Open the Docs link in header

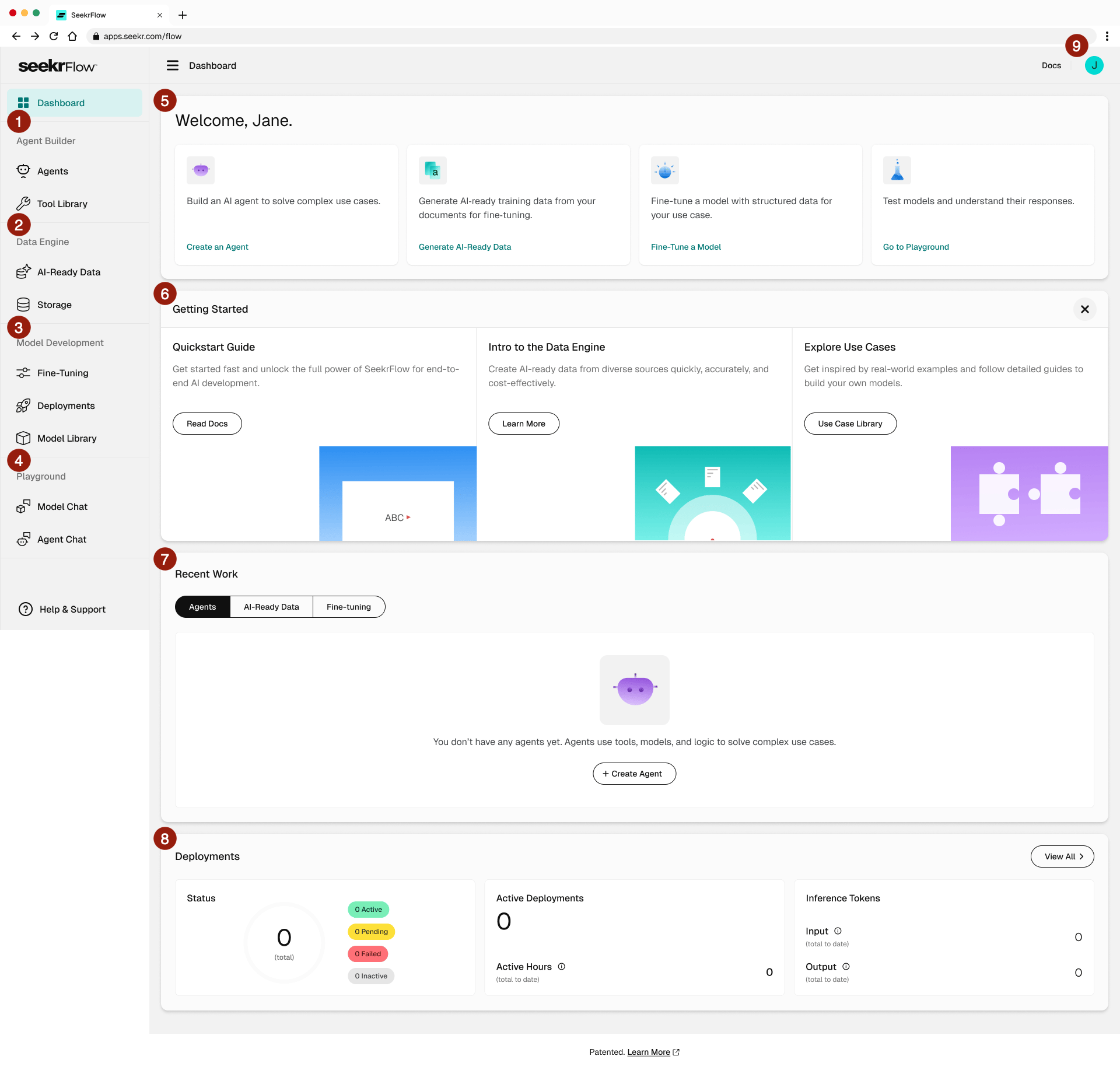click(x=1051, y=65)
